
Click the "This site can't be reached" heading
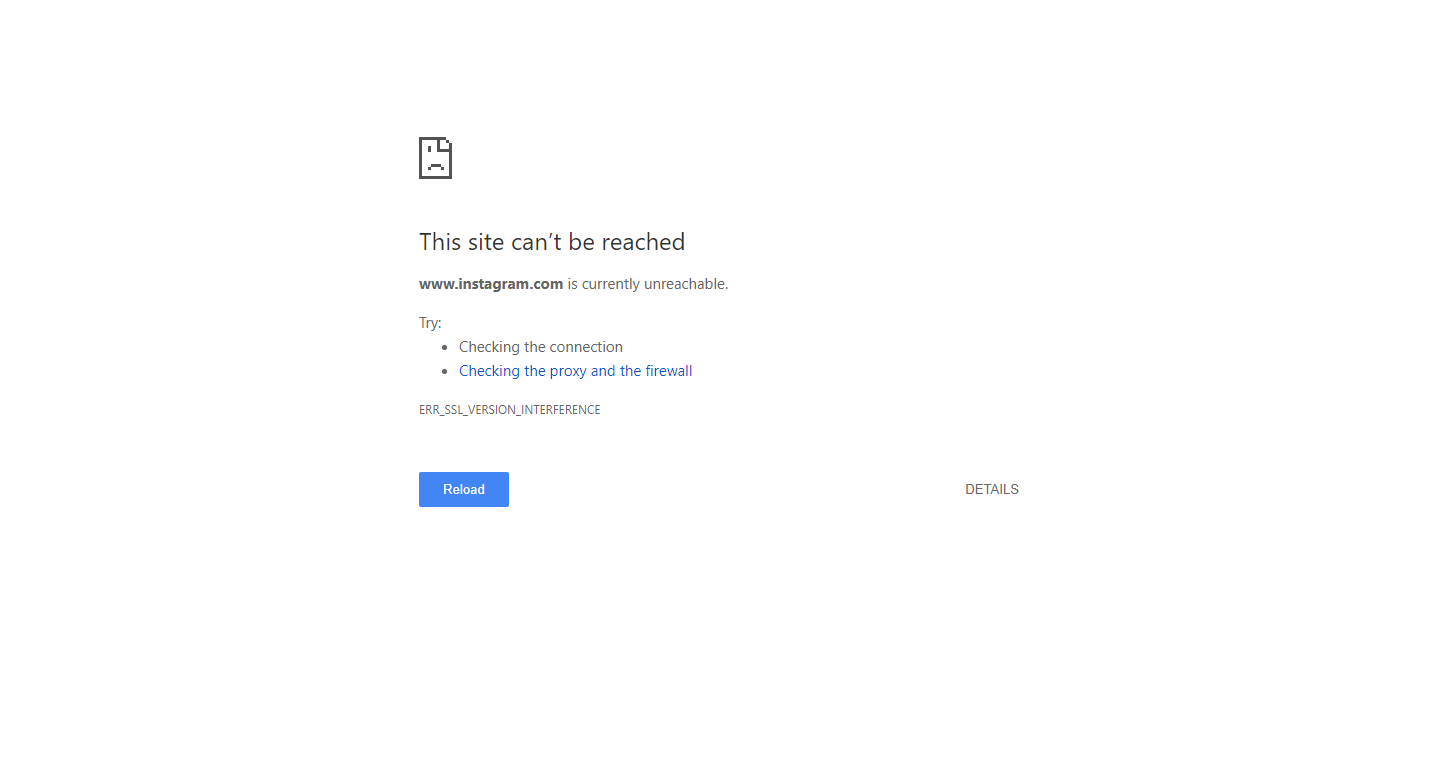pyautogui.click(x=552, y=242)
